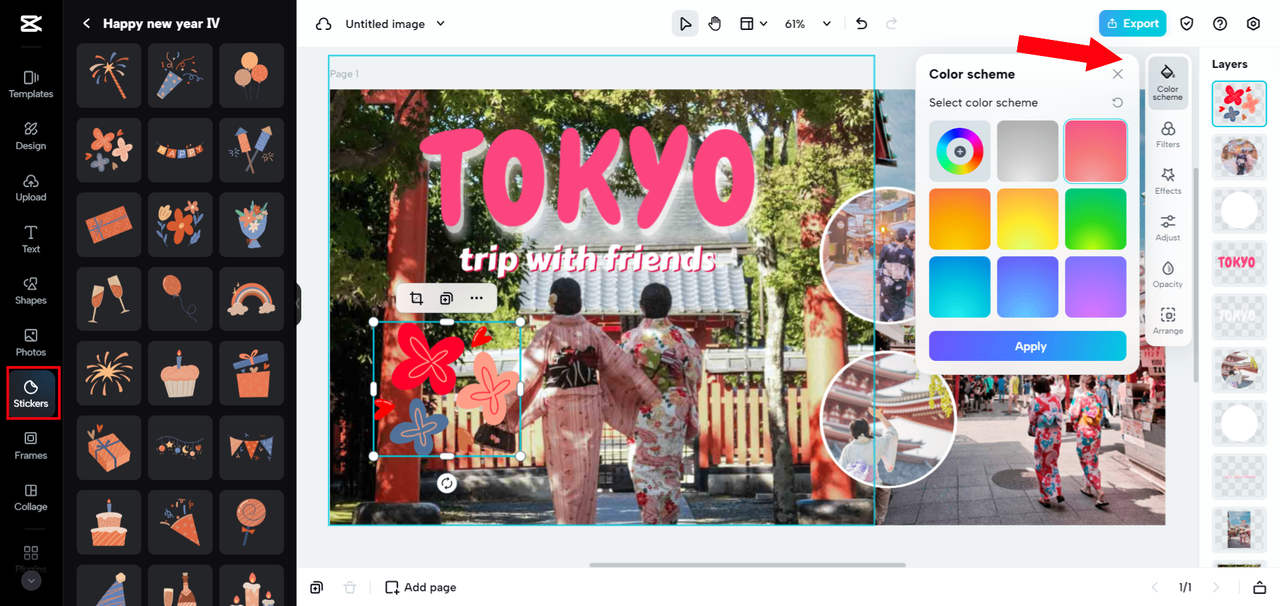
Task: Collapse the stickers side panel handle
Action: click(298, 304)
